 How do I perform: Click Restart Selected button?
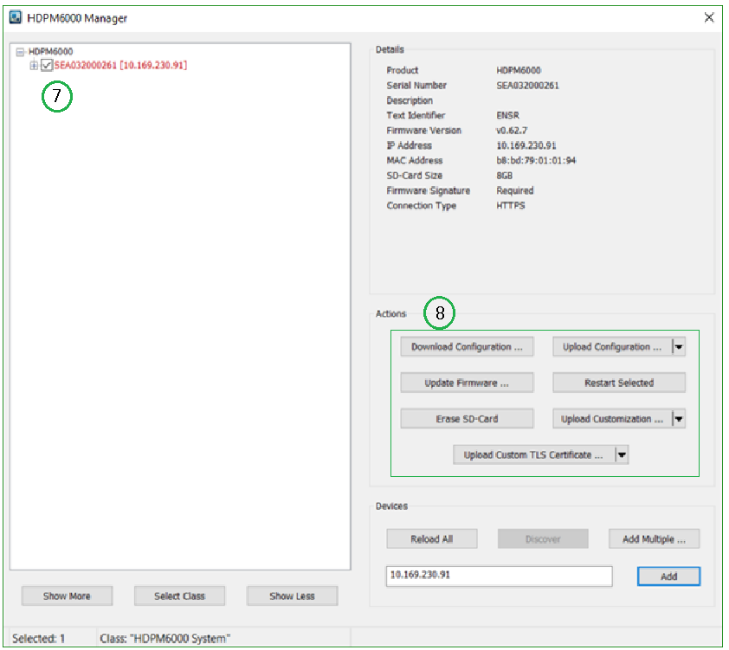tap(619, 383)
